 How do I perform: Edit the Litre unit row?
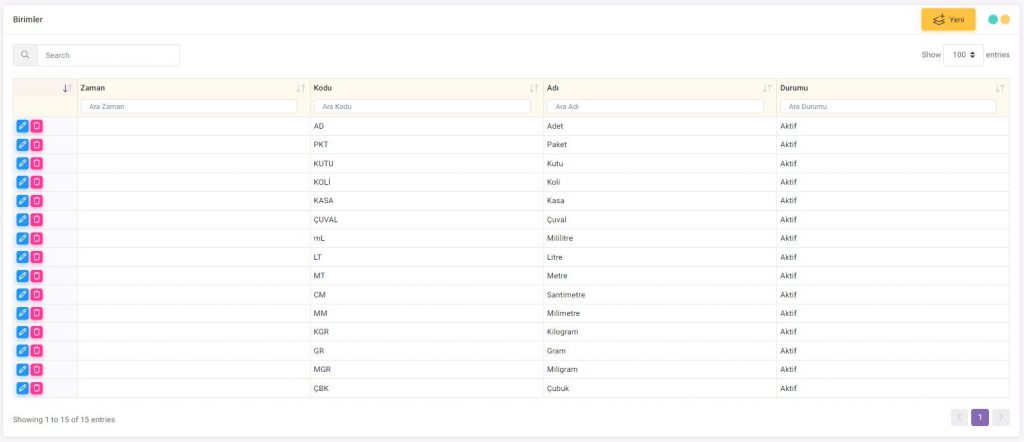tap(22, 257)
